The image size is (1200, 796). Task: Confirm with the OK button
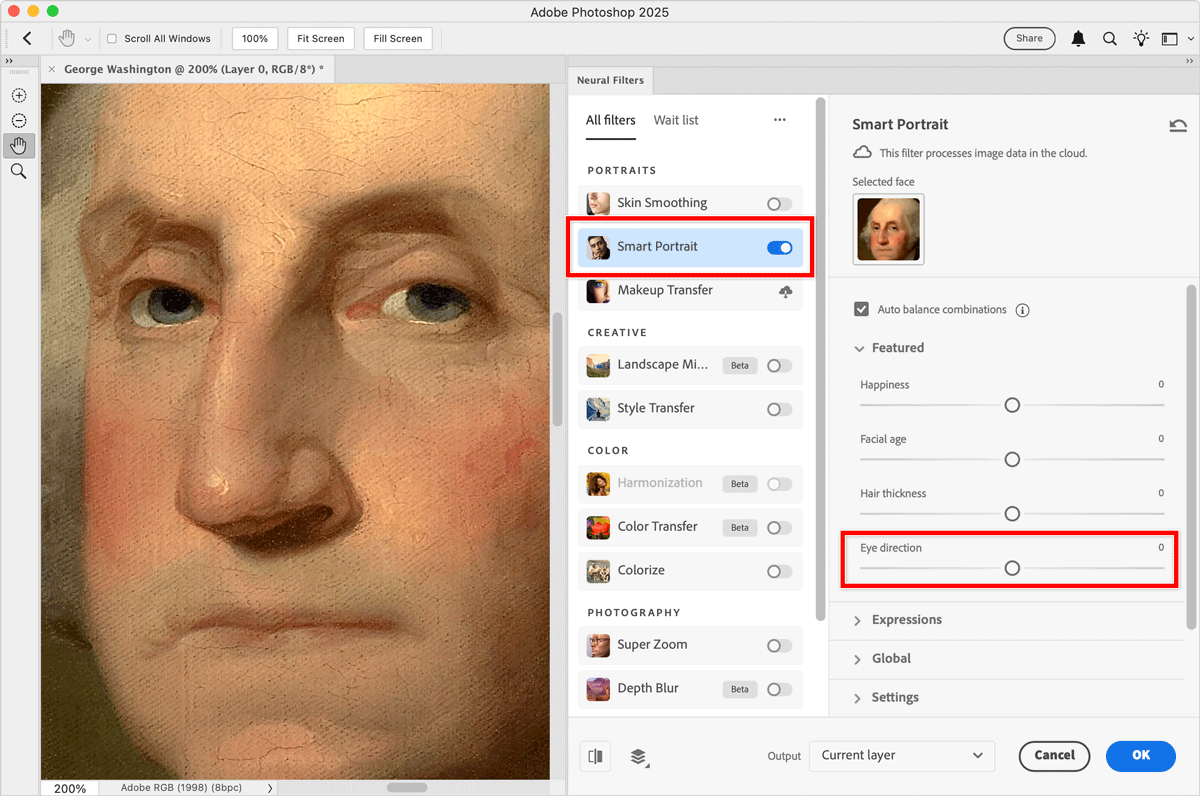1141,756
